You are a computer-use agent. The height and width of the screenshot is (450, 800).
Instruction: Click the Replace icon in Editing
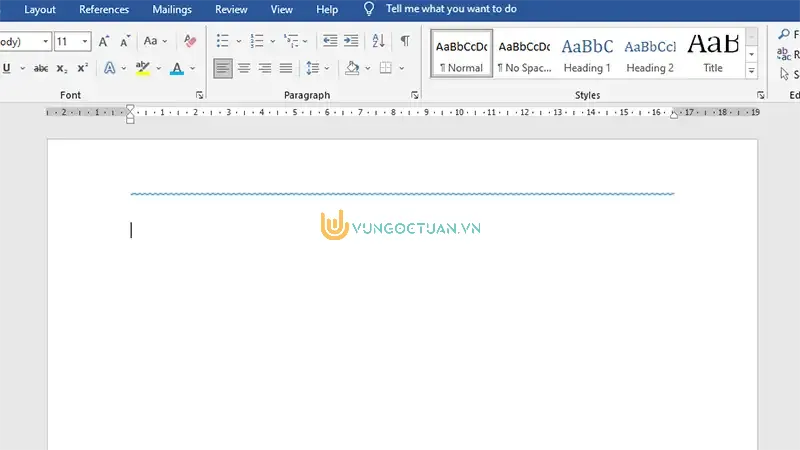(784, 54)
